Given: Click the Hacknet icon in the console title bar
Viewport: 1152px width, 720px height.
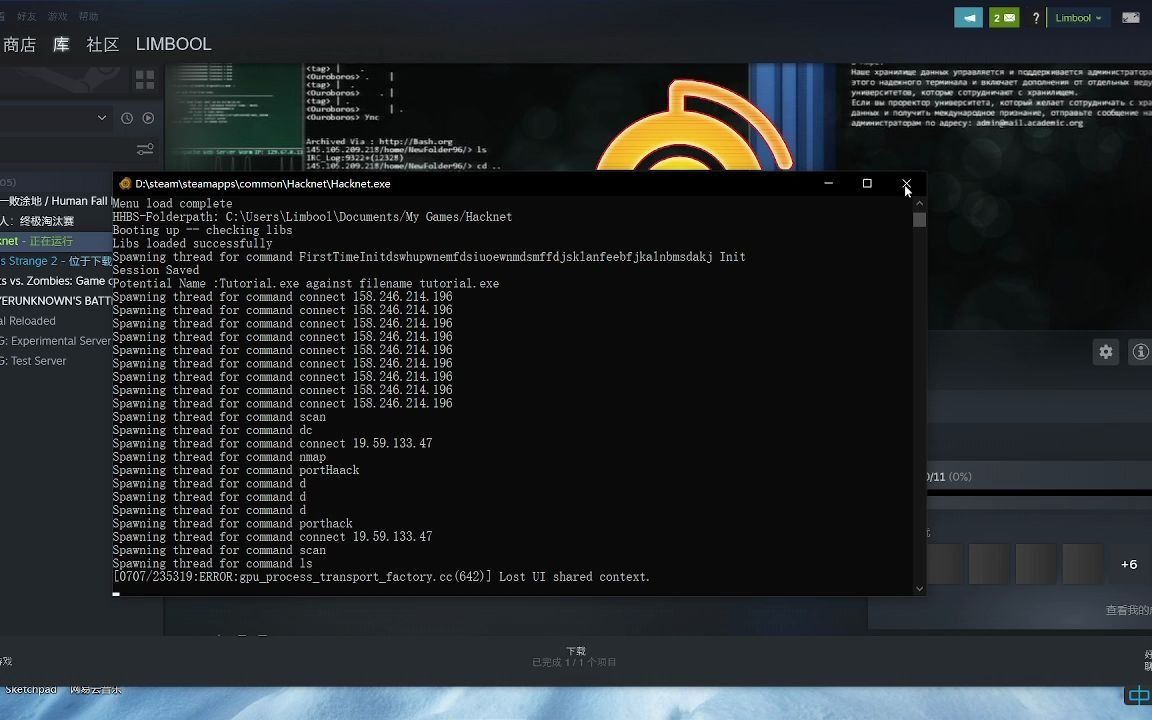Looking at the screenshot, I should (x=125, y=184).
